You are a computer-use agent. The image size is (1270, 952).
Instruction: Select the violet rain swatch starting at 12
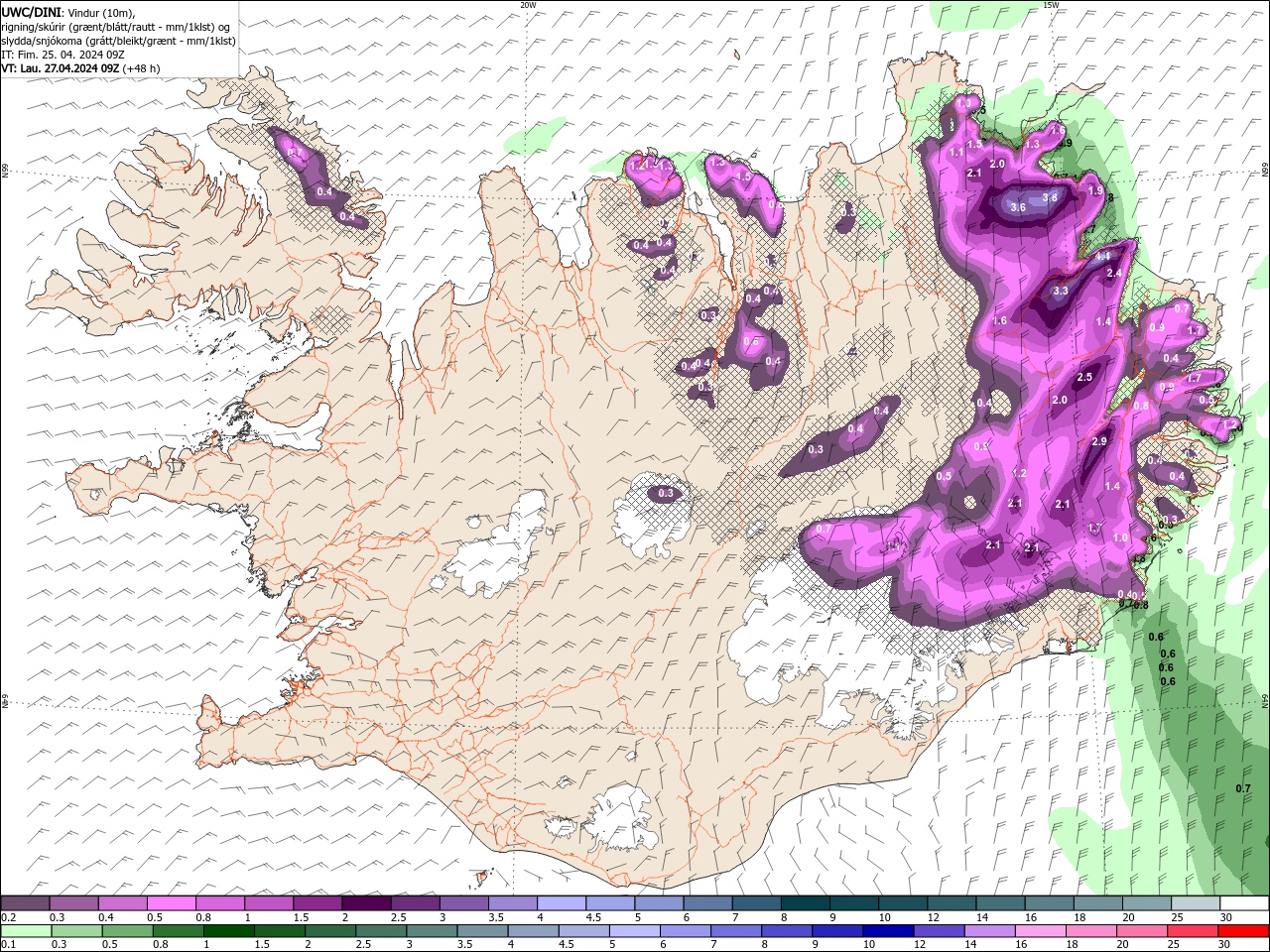click(x=940, y=931)
